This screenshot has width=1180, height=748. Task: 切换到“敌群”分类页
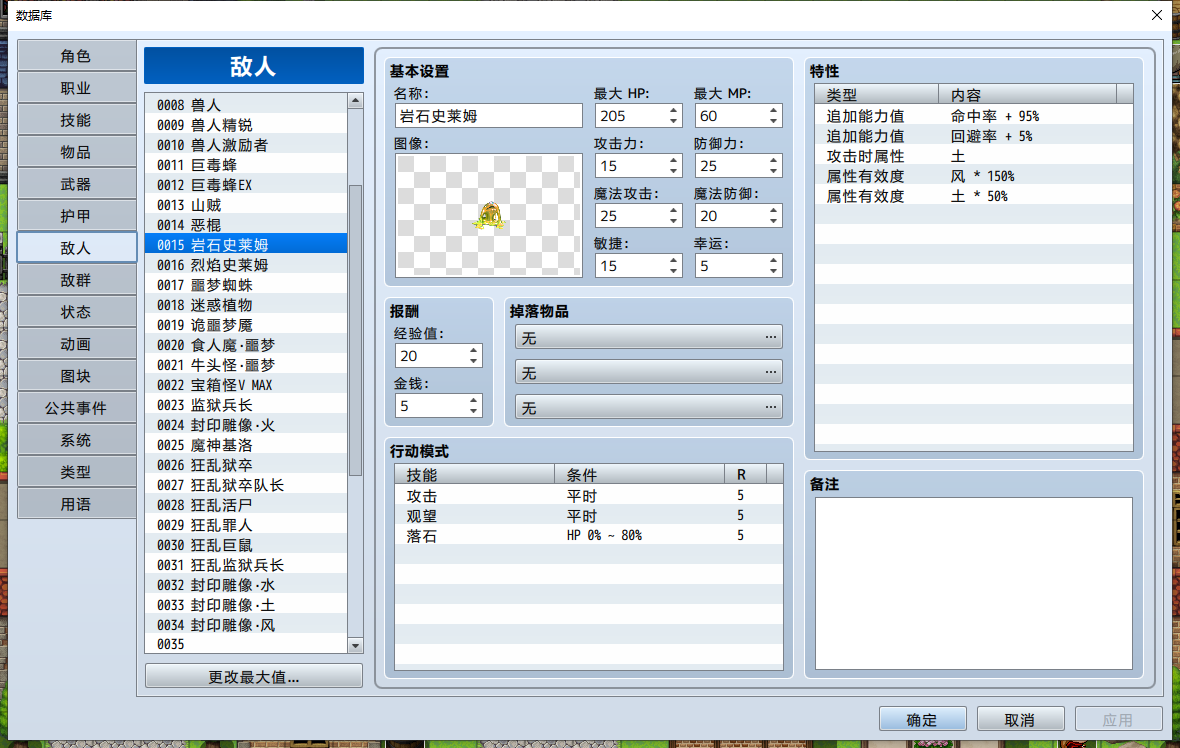coord(76,279)
